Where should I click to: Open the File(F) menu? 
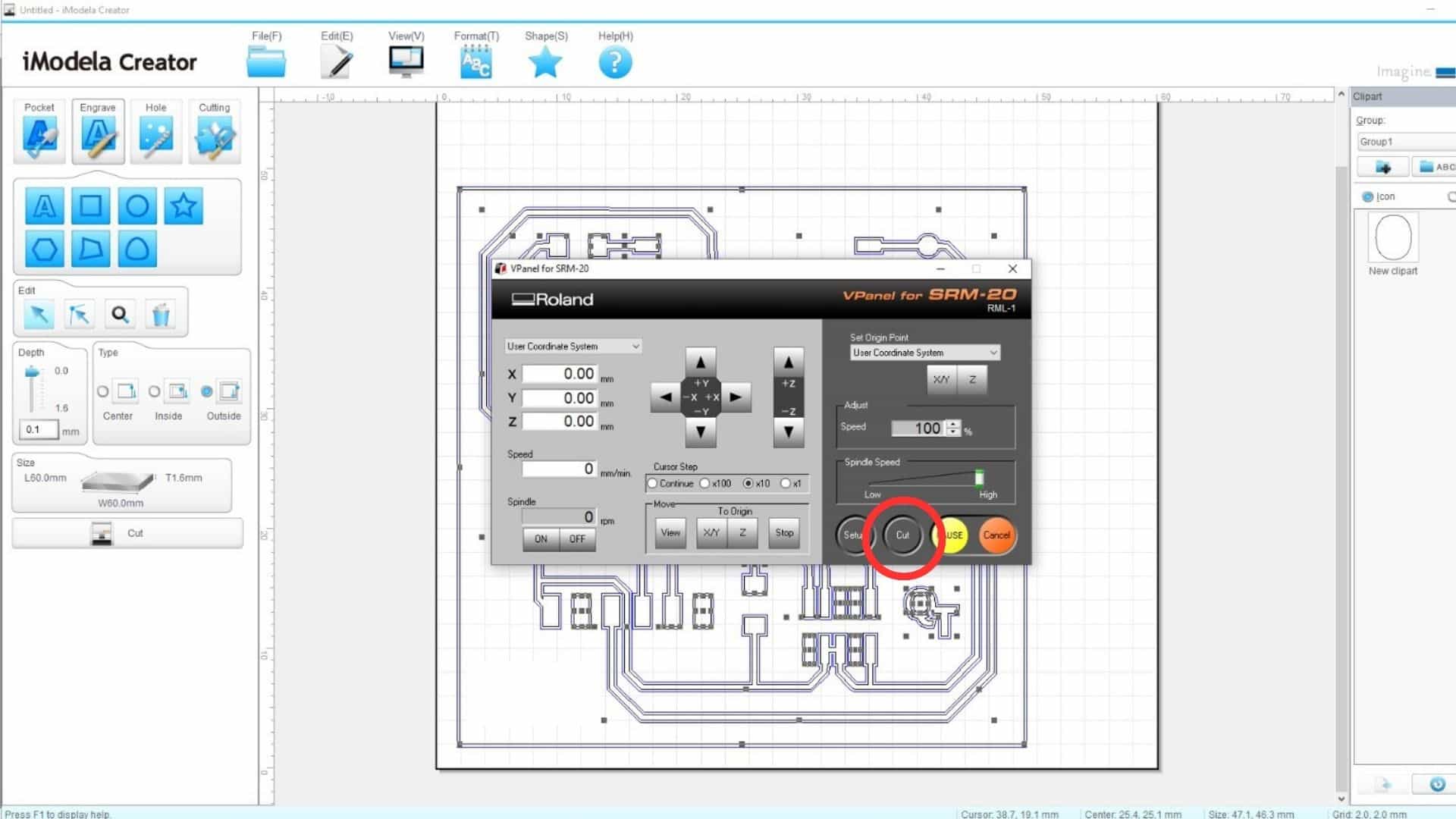coord(266,36)
